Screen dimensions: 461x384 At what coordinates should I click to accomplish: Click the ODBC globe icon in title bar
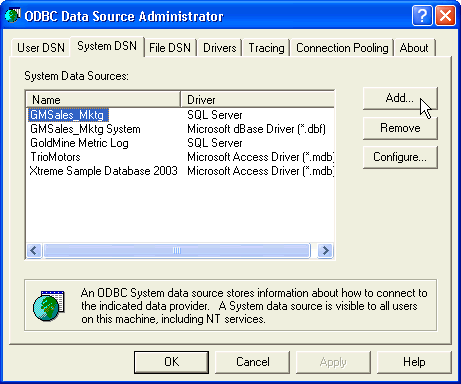pos(12,15)
